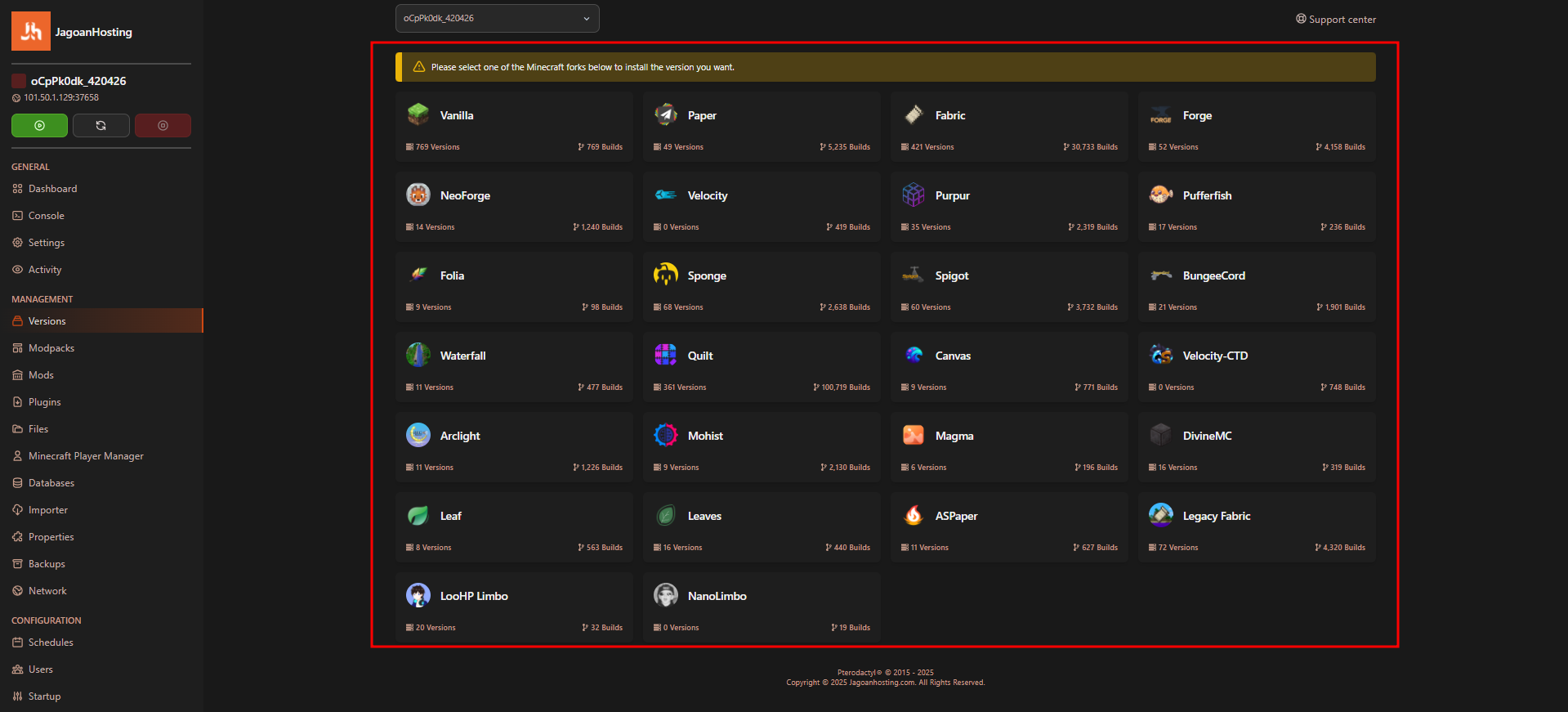Click the oCpPk0dk_420426 server name in sidebar
This screenshot has height=712, width=1568.
click(78, 81)
